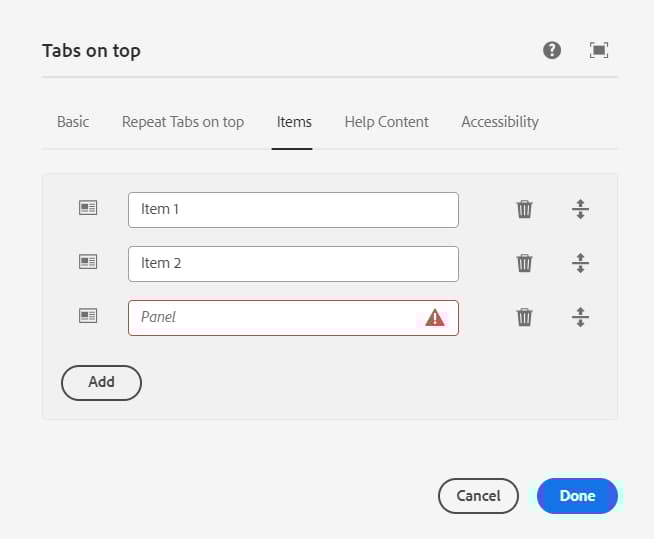This screenshot has width=654, height=539.
Task: Go to the Help Content tab
Action: (x=386, y=122)
